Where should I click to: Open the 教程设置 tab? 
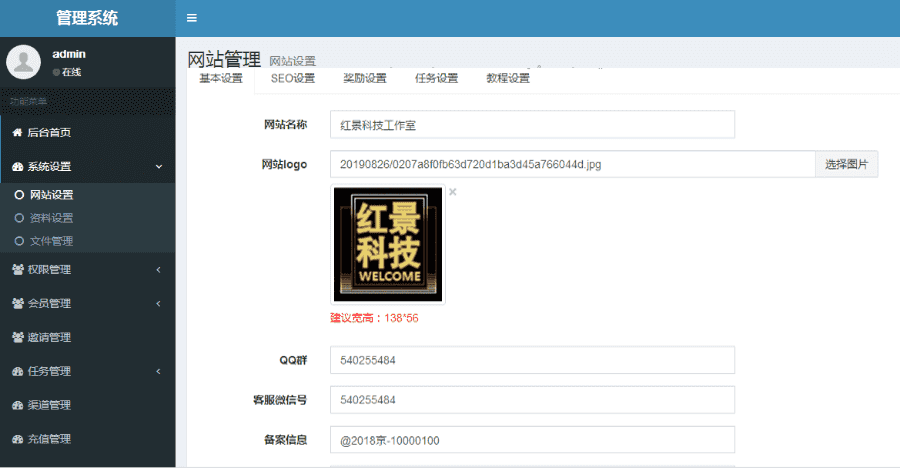(x=508, y=79)
